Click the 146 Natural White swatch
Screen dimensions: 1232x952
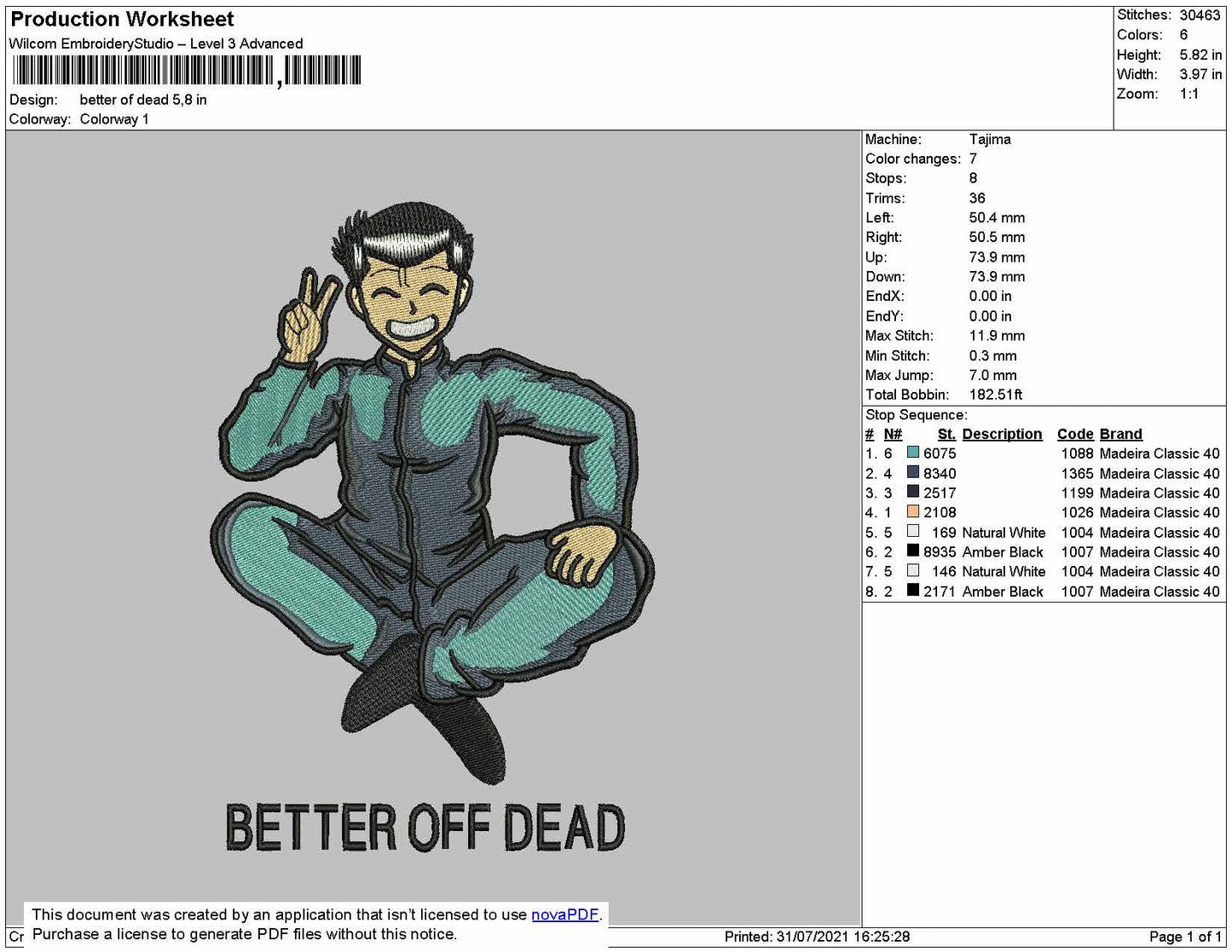pyautogui.click(x=913, y=571)
